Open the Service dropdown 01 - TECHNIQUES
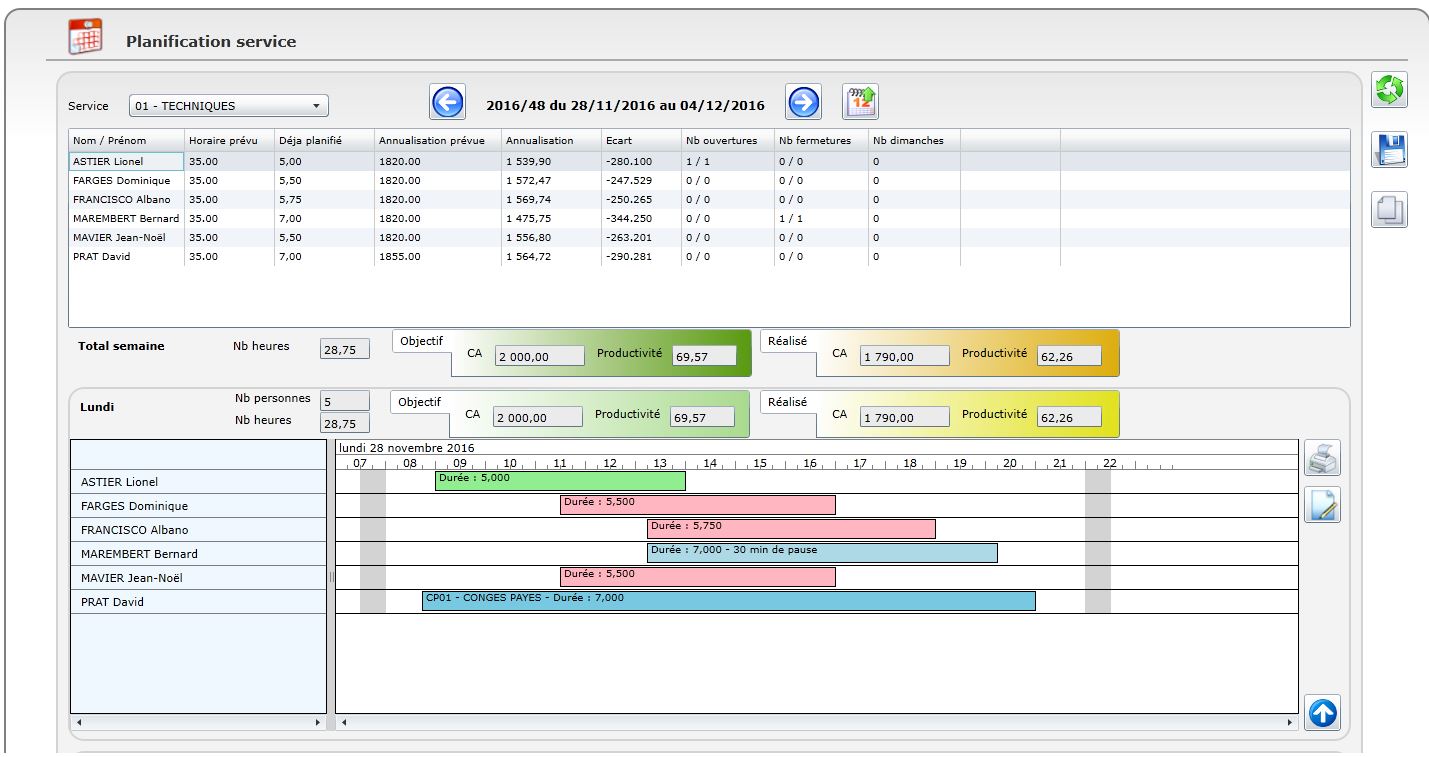The width and height of the screenshot is (1429, 757). pos(228,106)
